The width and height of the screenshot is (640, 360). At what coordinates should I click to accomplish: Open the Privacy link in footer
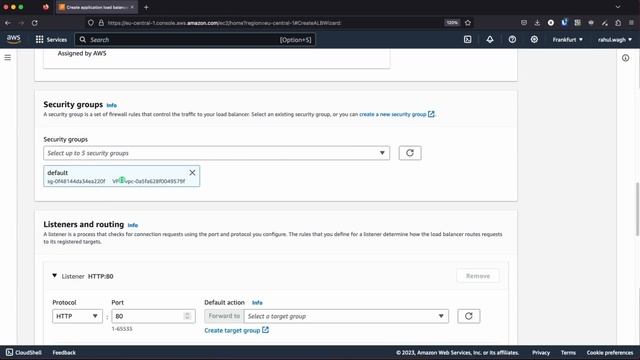pyautogui.click(x=541, y=352)
